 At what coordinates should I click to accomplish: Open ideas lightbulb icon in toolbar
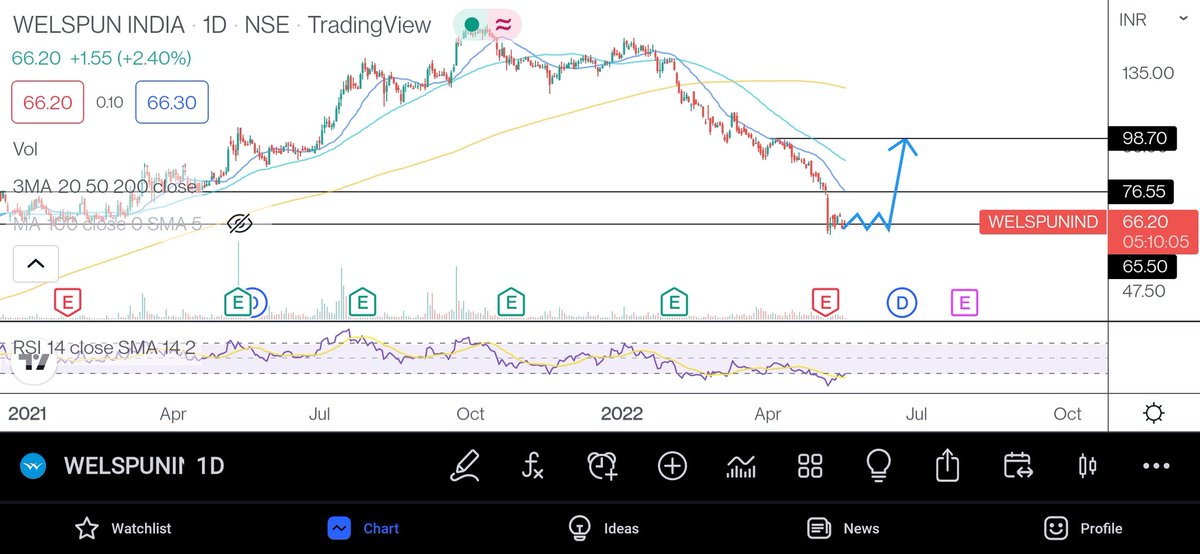tap(879, 466)
